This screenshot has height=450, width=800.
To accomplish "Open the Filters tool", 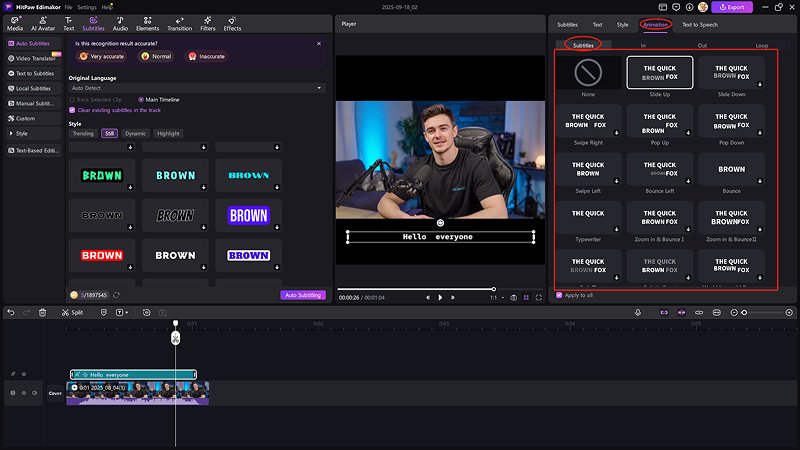I will pyautogui.click(x=207, y=23).
